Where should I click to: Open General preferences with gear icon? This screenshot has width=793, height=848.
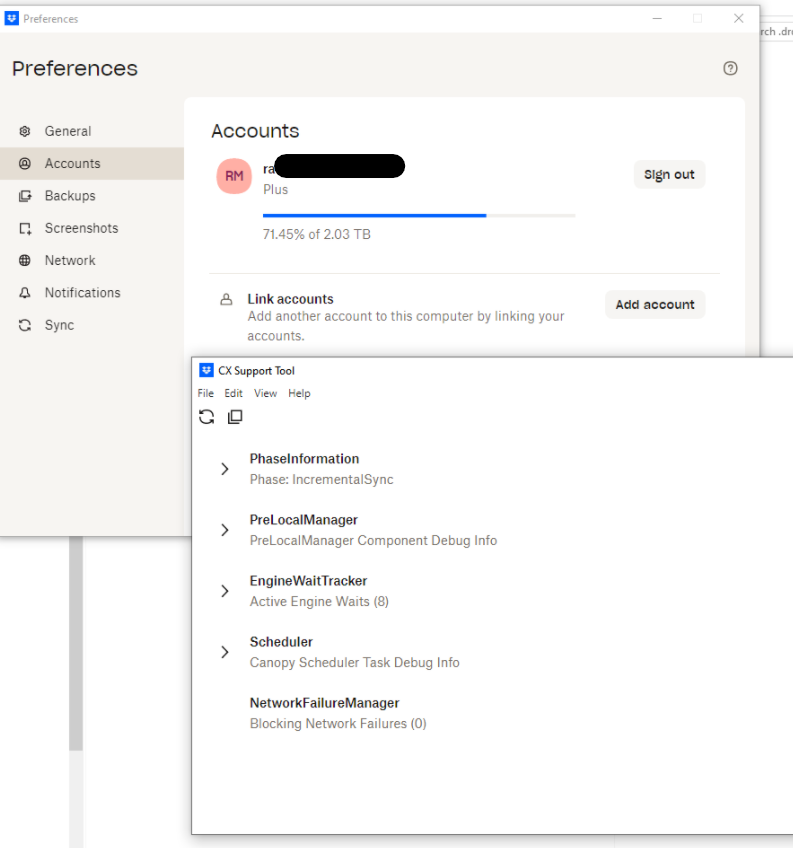coord(25,131)
